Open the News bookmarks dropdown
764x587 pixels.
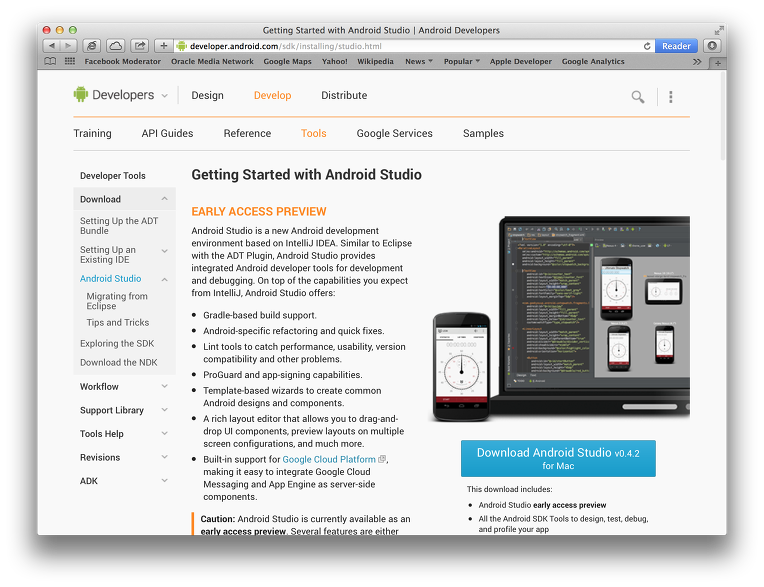click(419, 61)
